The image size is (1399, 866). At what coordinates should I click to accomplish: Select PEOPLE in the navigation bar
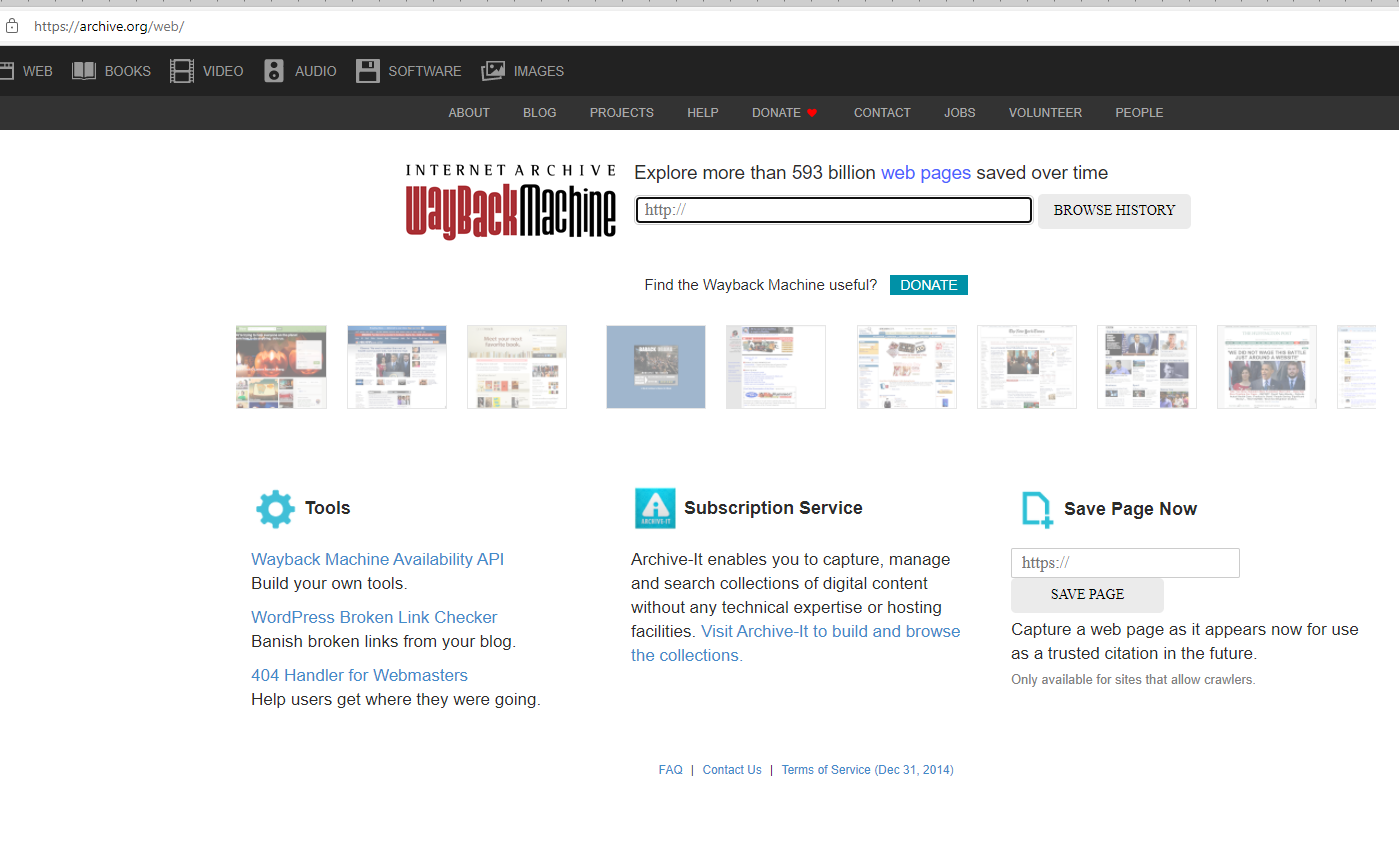tap(1139, 113)
